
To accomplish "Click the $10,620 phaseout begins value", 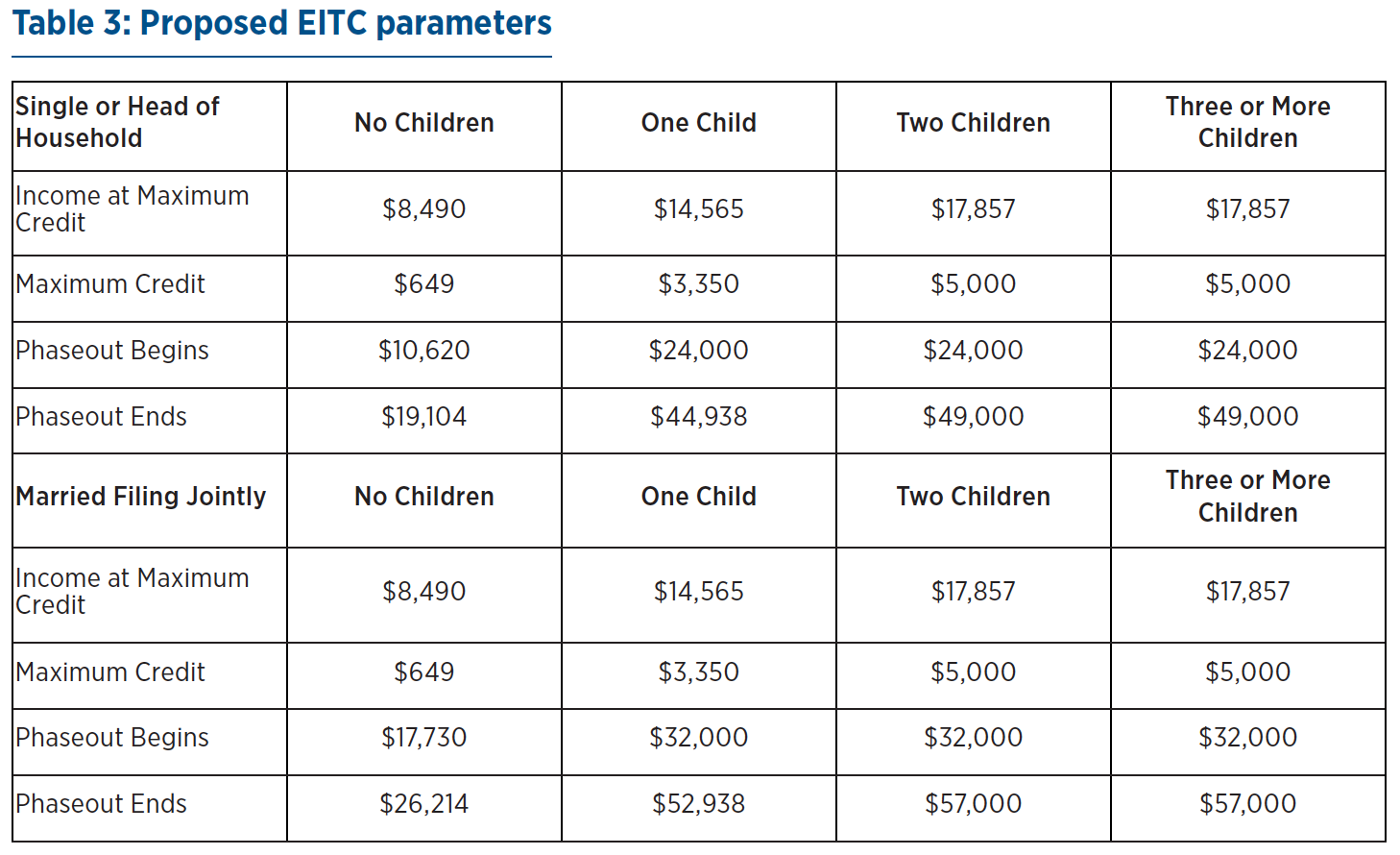I will (423, 351).
